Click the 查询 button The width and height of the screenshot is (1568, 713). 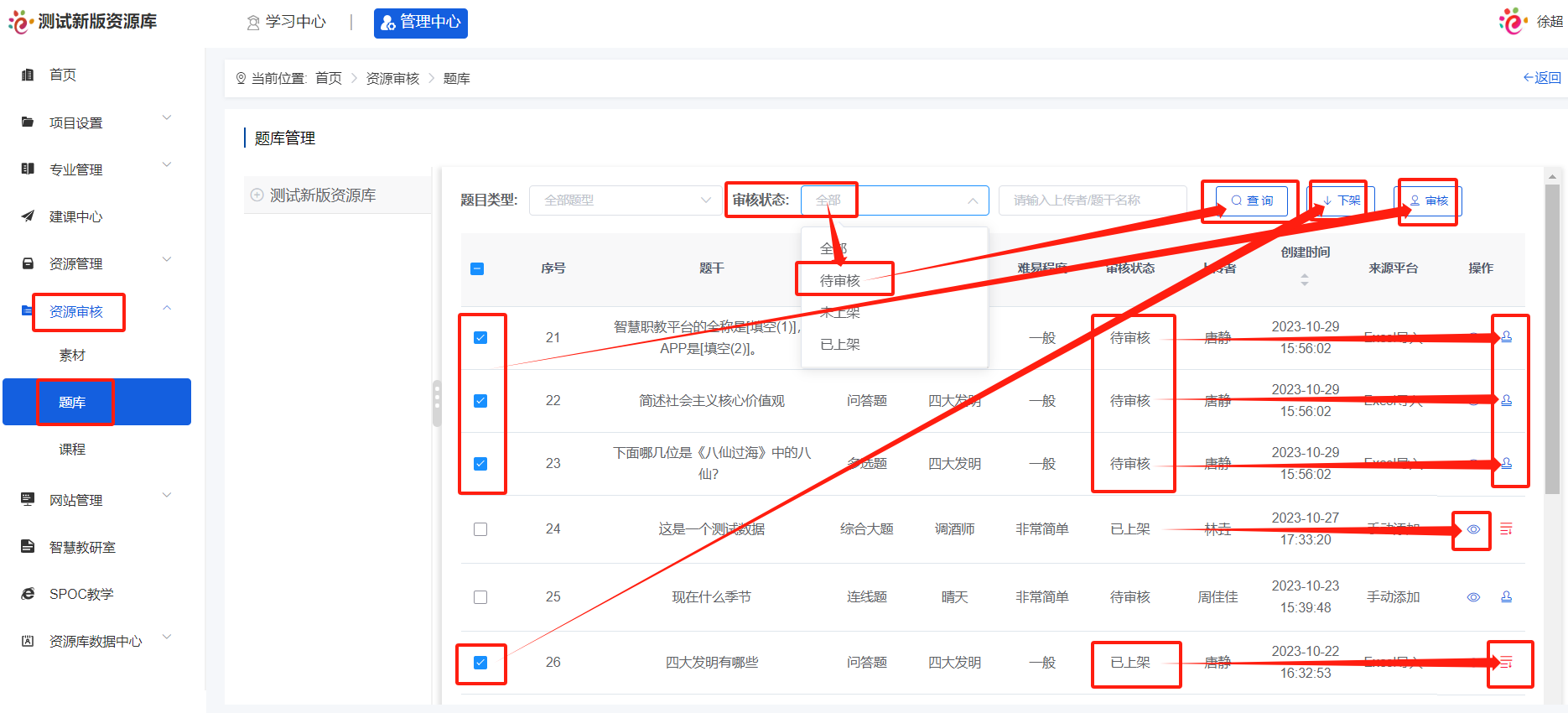(1252, 200)
